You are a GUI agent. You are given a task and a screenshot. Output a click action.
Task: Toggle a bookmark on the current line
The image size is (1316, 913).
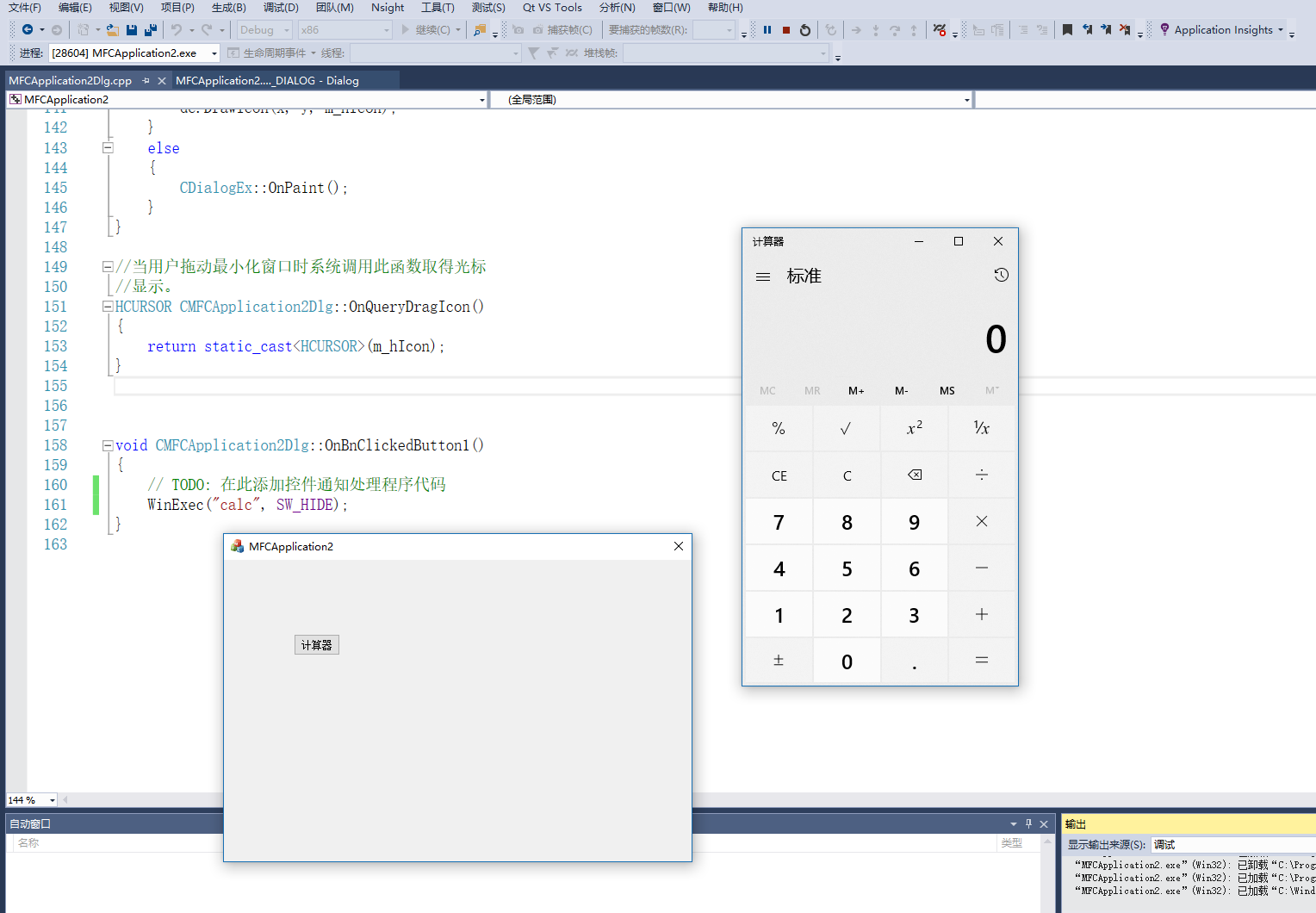tap(1067, 29)
